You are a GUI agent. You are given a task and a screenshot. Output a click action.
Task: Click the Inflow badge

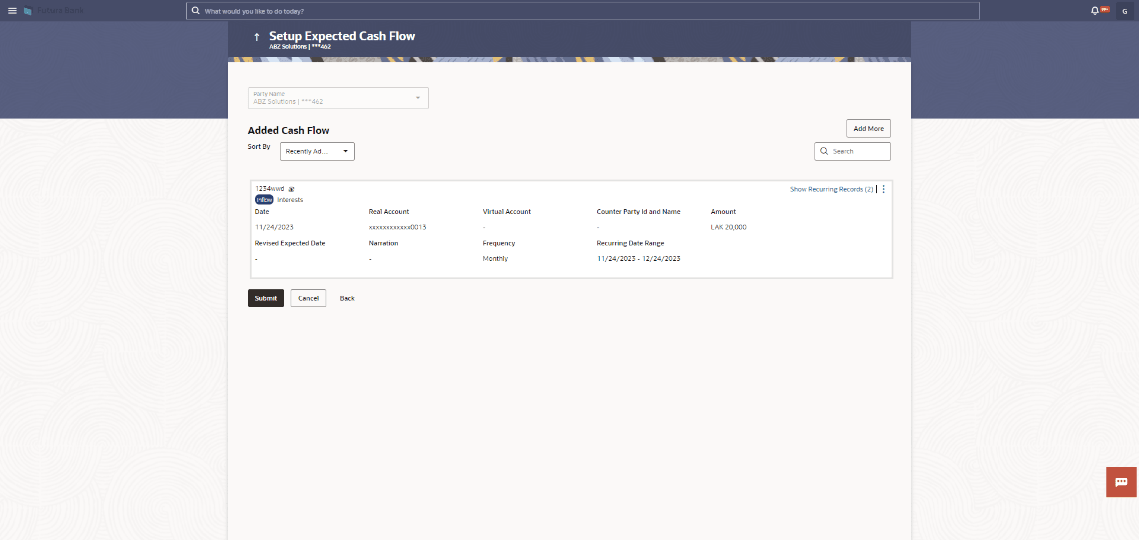click(x=264, y=199)
